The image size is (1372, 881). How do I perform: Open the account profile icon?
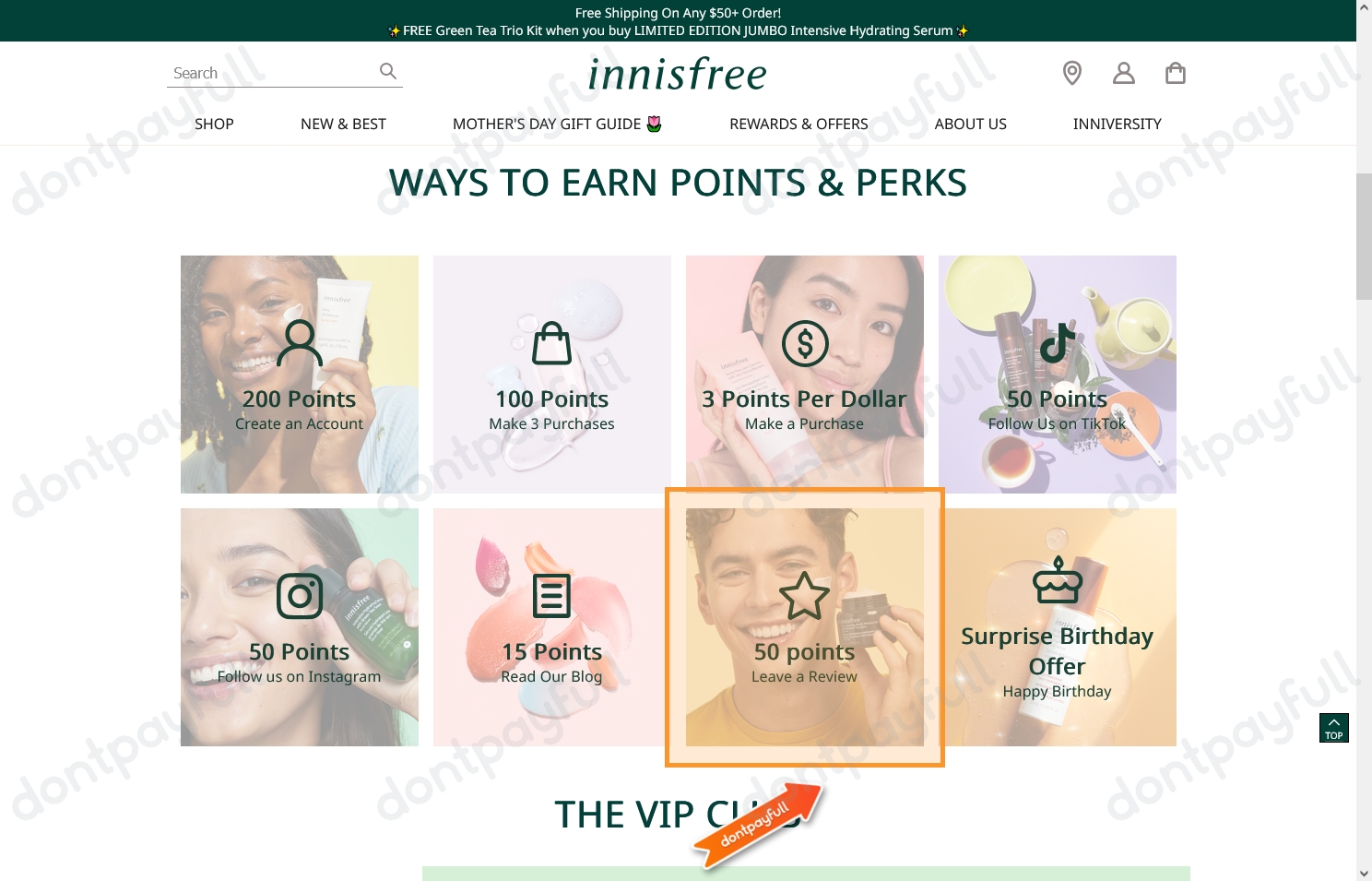pyautogui.click(x=1123, y=73)
